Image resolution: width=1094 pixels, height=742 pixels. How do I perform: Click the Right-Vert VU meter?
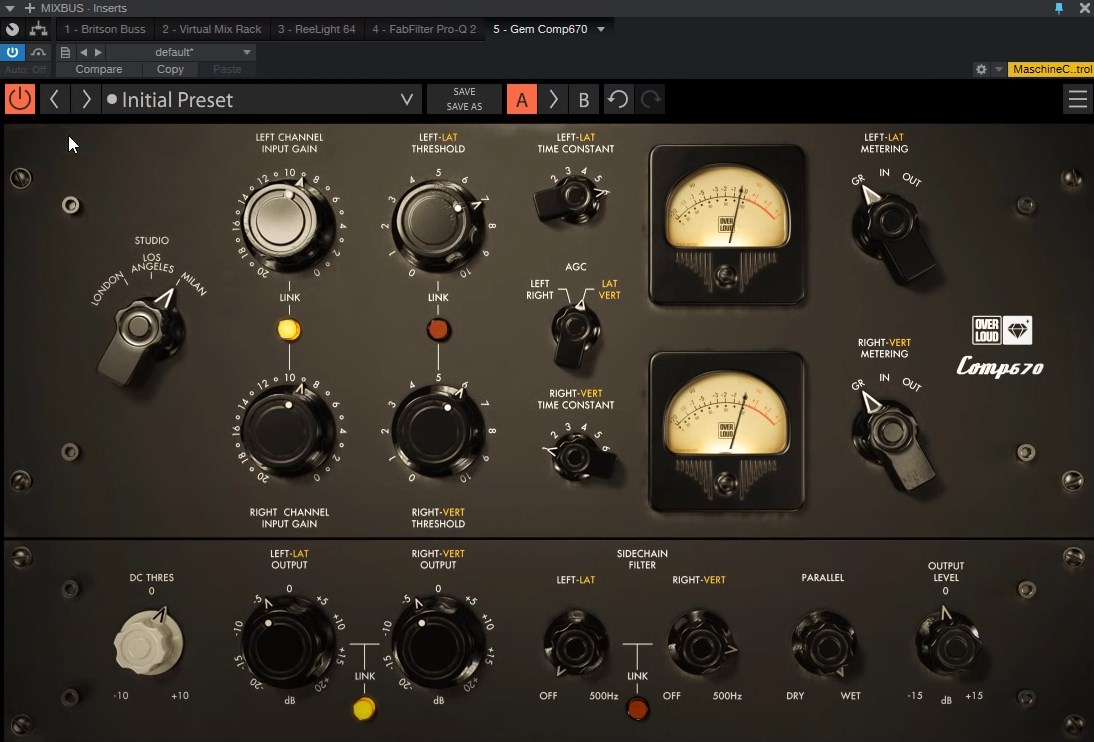click(x=726, y=432)
